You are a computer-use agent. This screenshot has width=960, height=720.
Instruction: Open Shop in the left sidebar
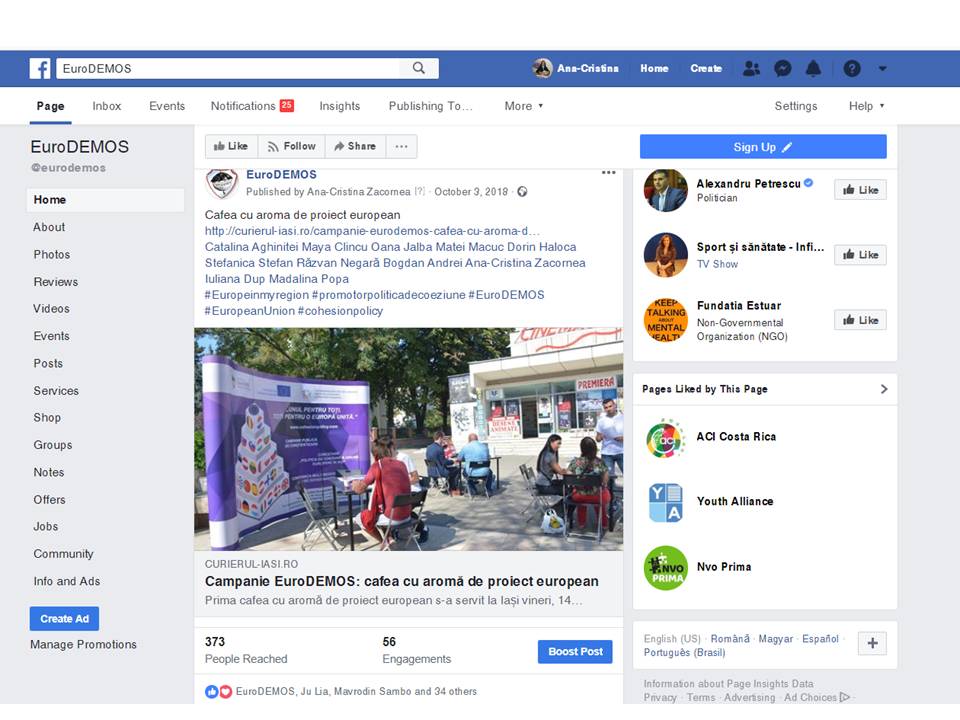coord(47,418)
